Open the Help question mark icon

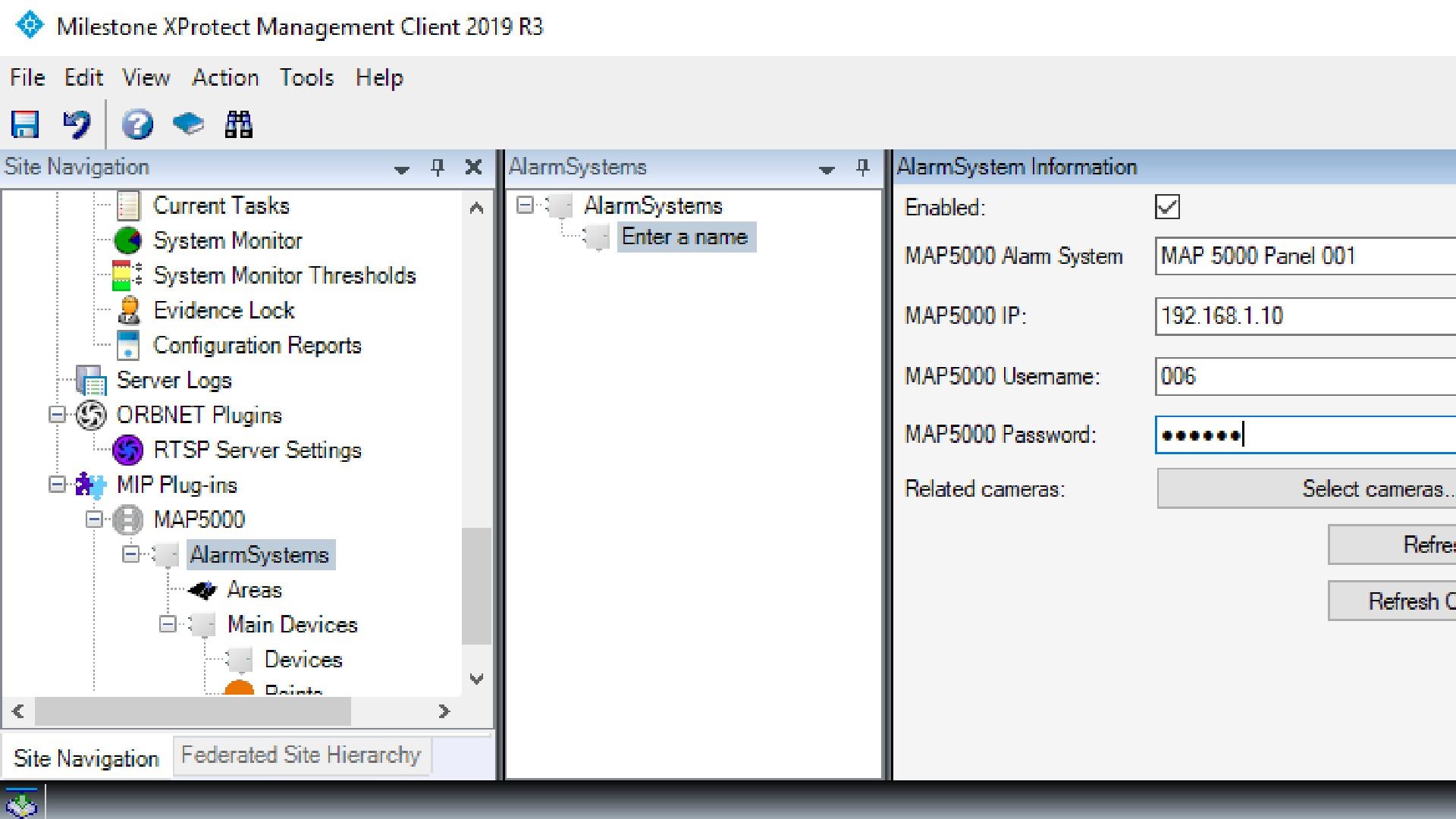click(137, 124)
